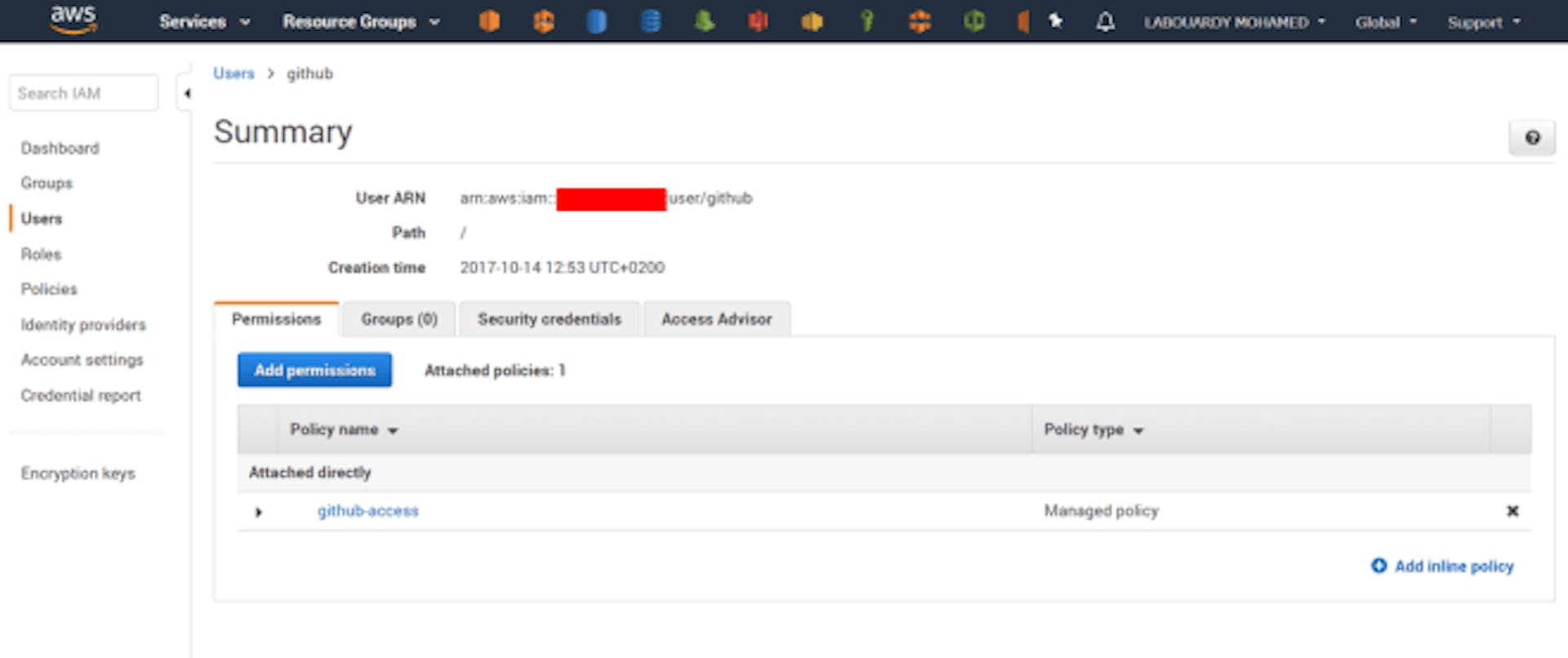Focus the Search IAM field
Image resolution: width=1568 pixels, height=658 pixels.
click(x=83, y=93)
